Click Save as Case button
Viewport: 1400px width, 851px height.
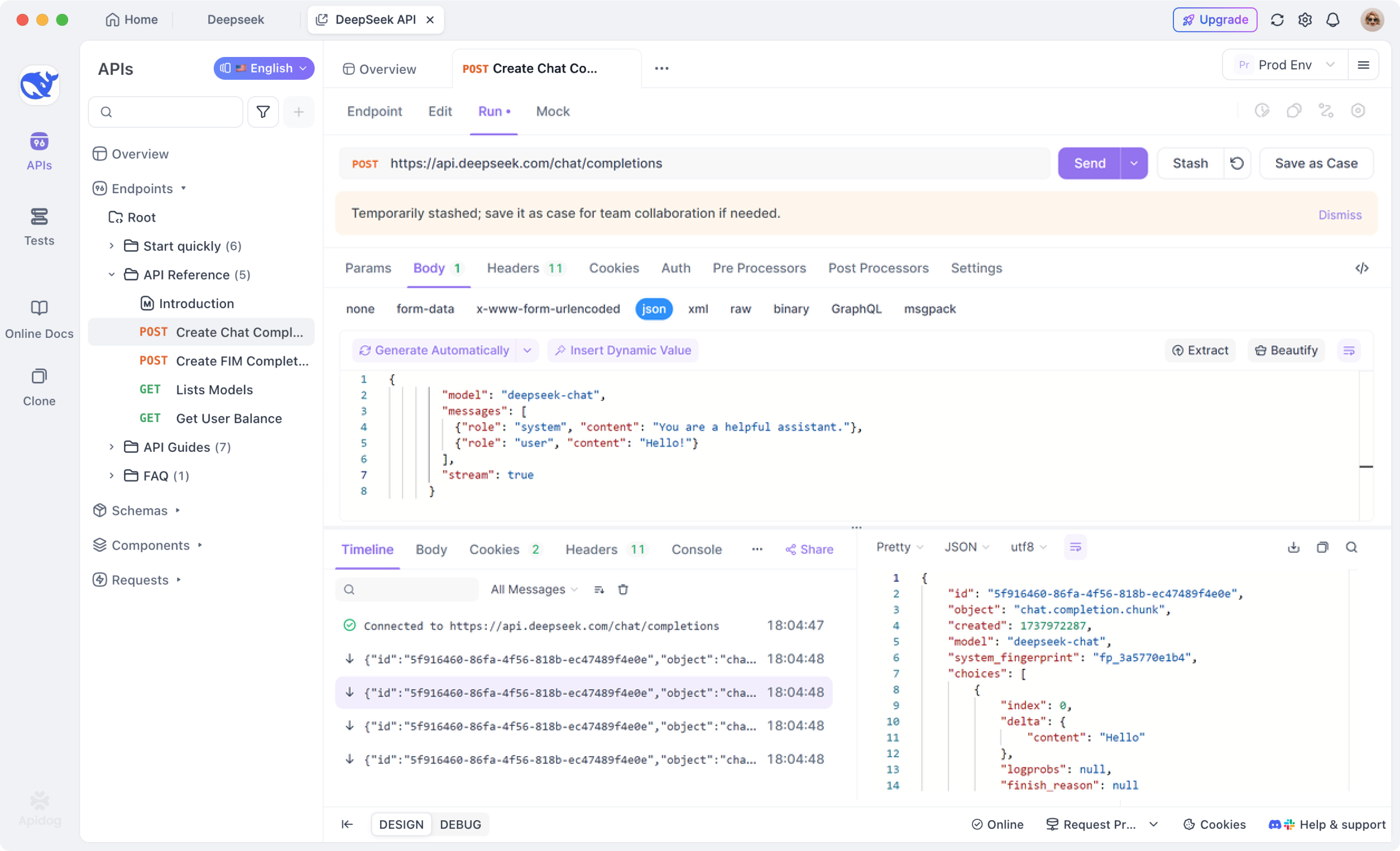click(1316, 163)
